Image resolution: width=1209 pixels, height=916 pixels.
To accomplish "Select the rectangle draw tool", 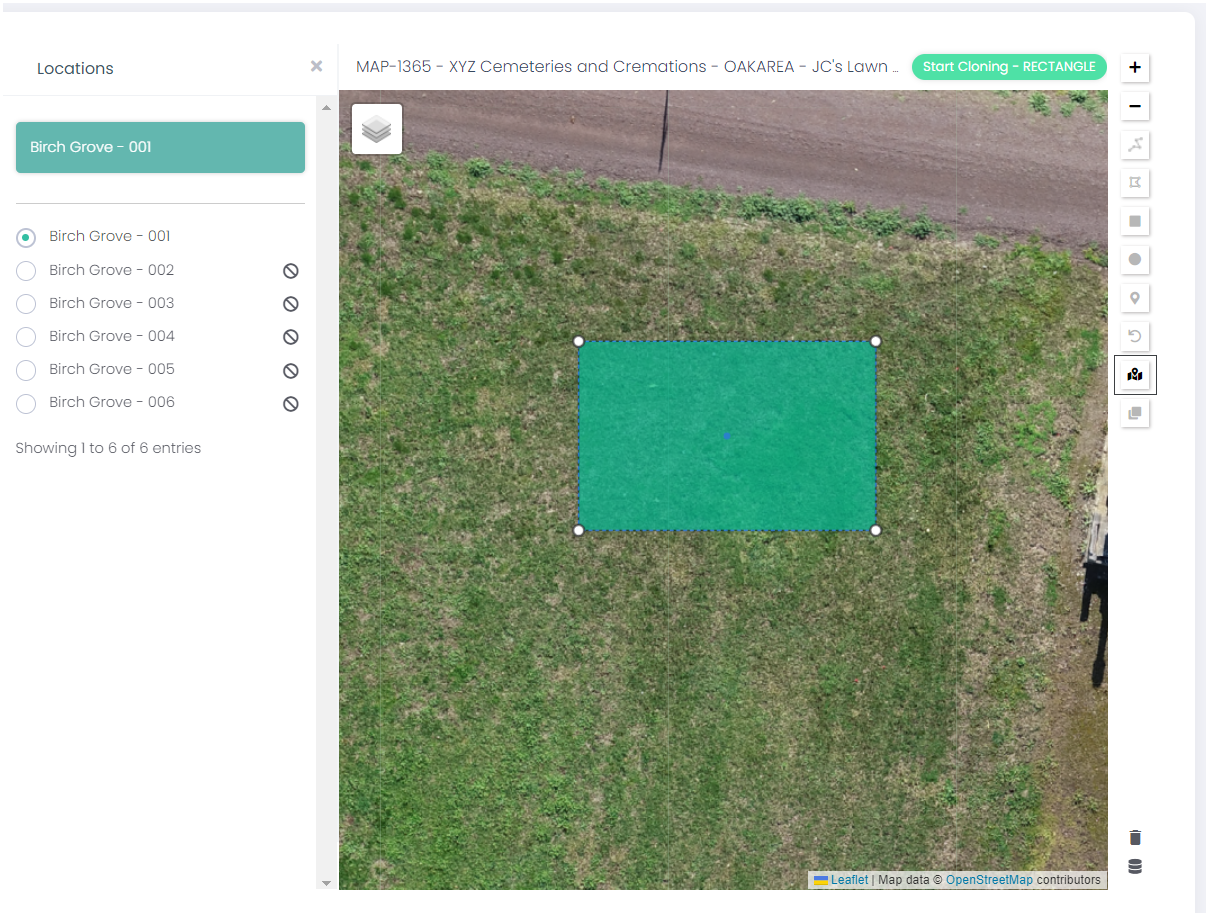I will click(x=1135, y=221).
